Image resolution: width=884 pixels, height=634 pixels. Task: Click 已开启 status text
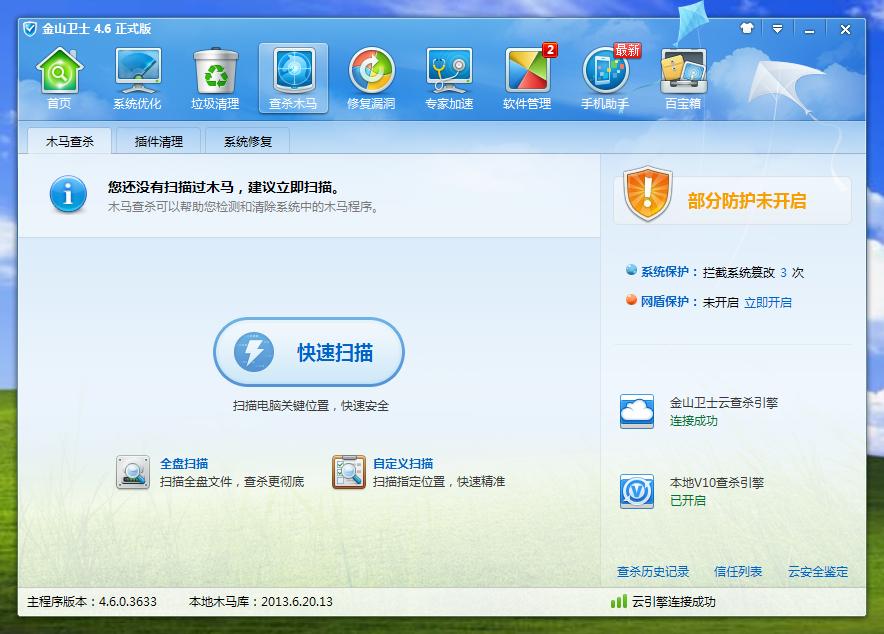point(687,500)
